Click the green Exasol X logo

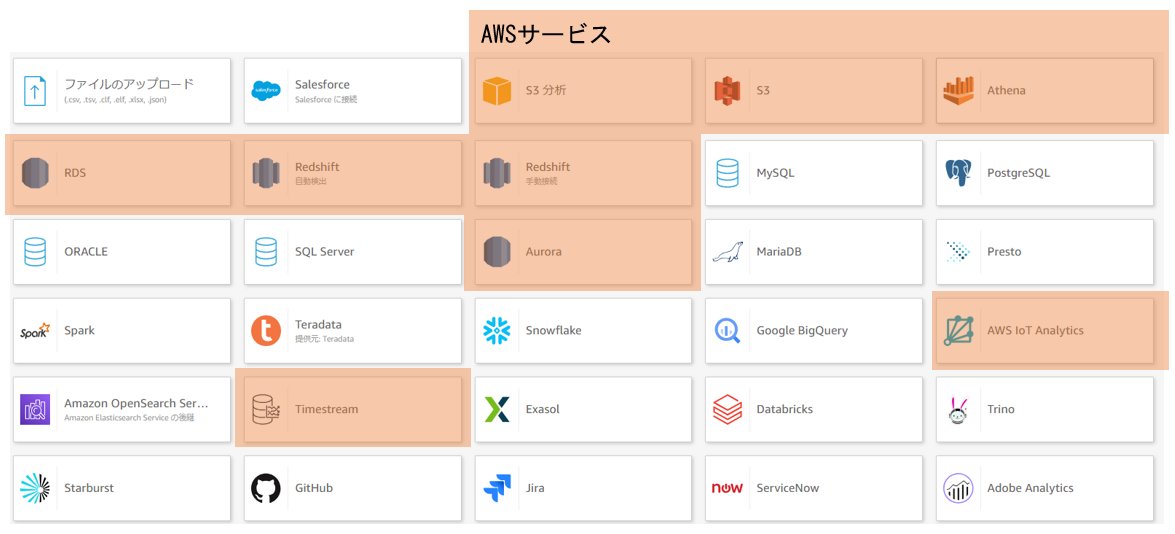[496, 409]
